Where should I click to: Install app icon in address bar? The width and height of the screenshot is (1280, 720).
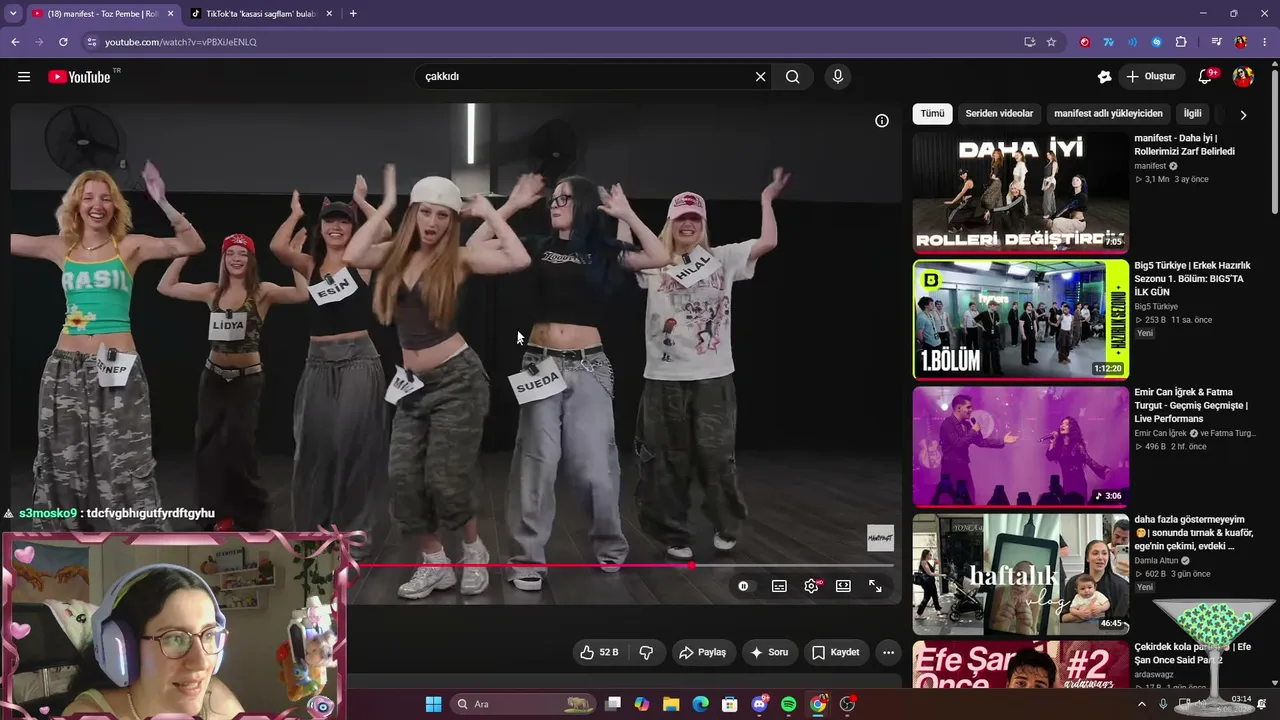[x=1029, y=42]
